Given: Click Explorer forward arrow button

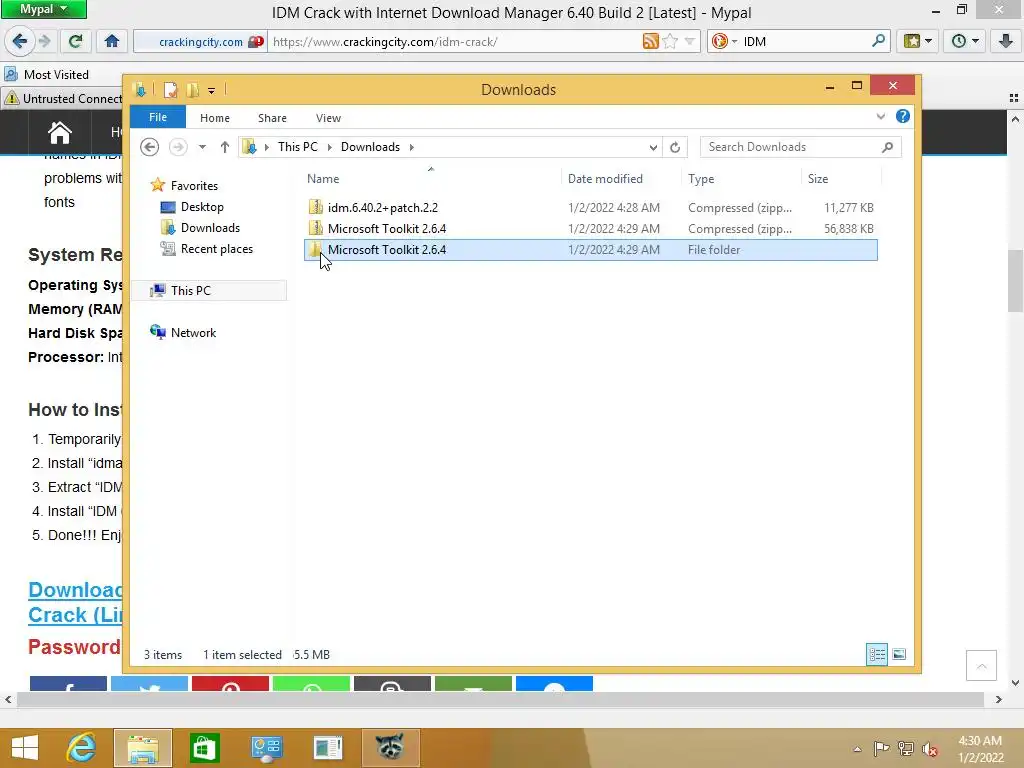Looking at the screenshot, I should tap(178, 147).
